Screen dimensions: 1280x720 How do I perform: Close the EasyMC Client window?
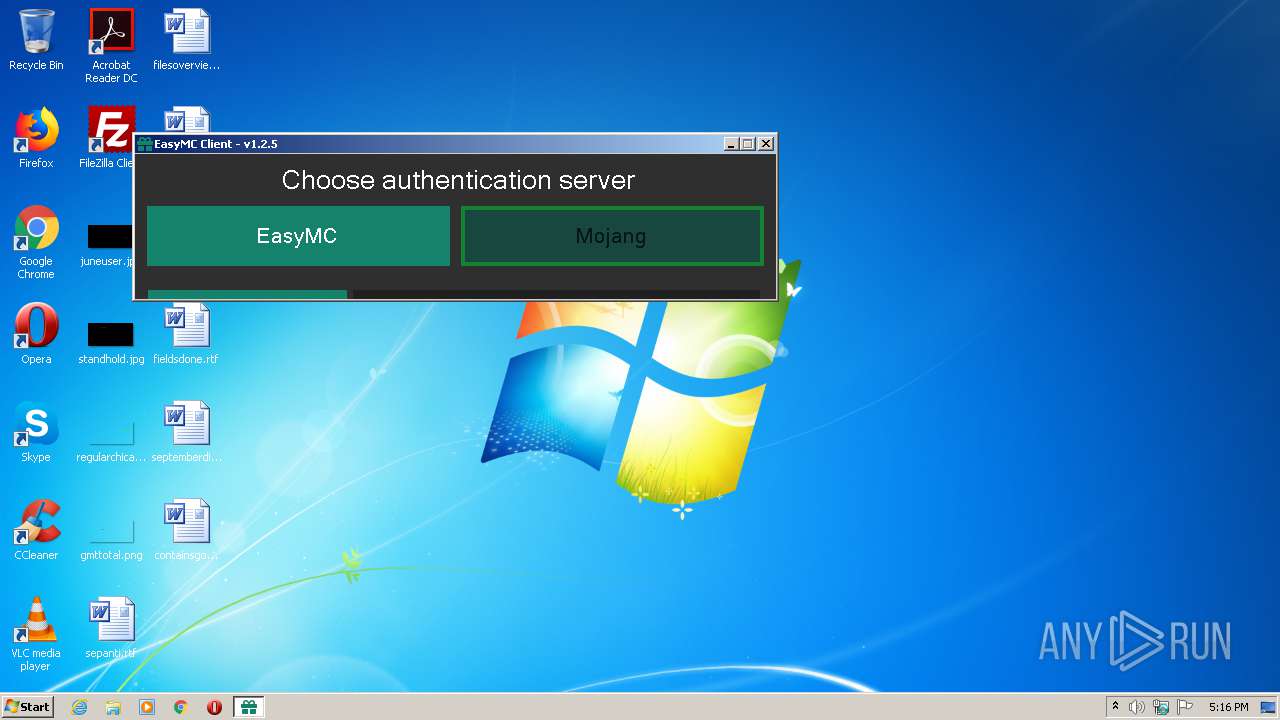click(x=766, y=144)
